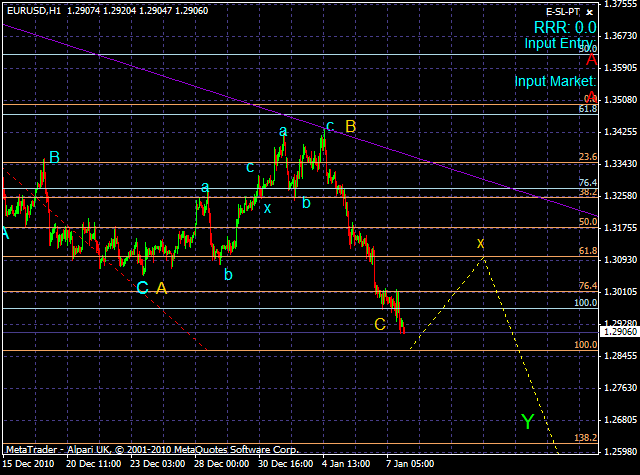Click the 1.29060 current price marker
The height and width of the screenshot is (475, 640).
click(x=620, y=332)
